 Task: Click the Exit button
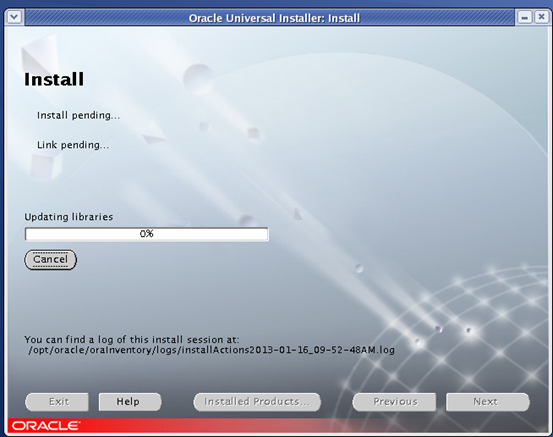coord(57,402)
